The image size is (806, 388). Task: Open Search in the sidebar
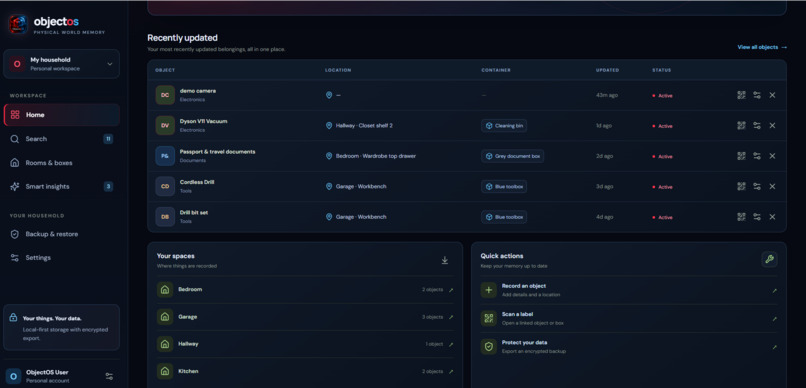click(x=62, y=139)
